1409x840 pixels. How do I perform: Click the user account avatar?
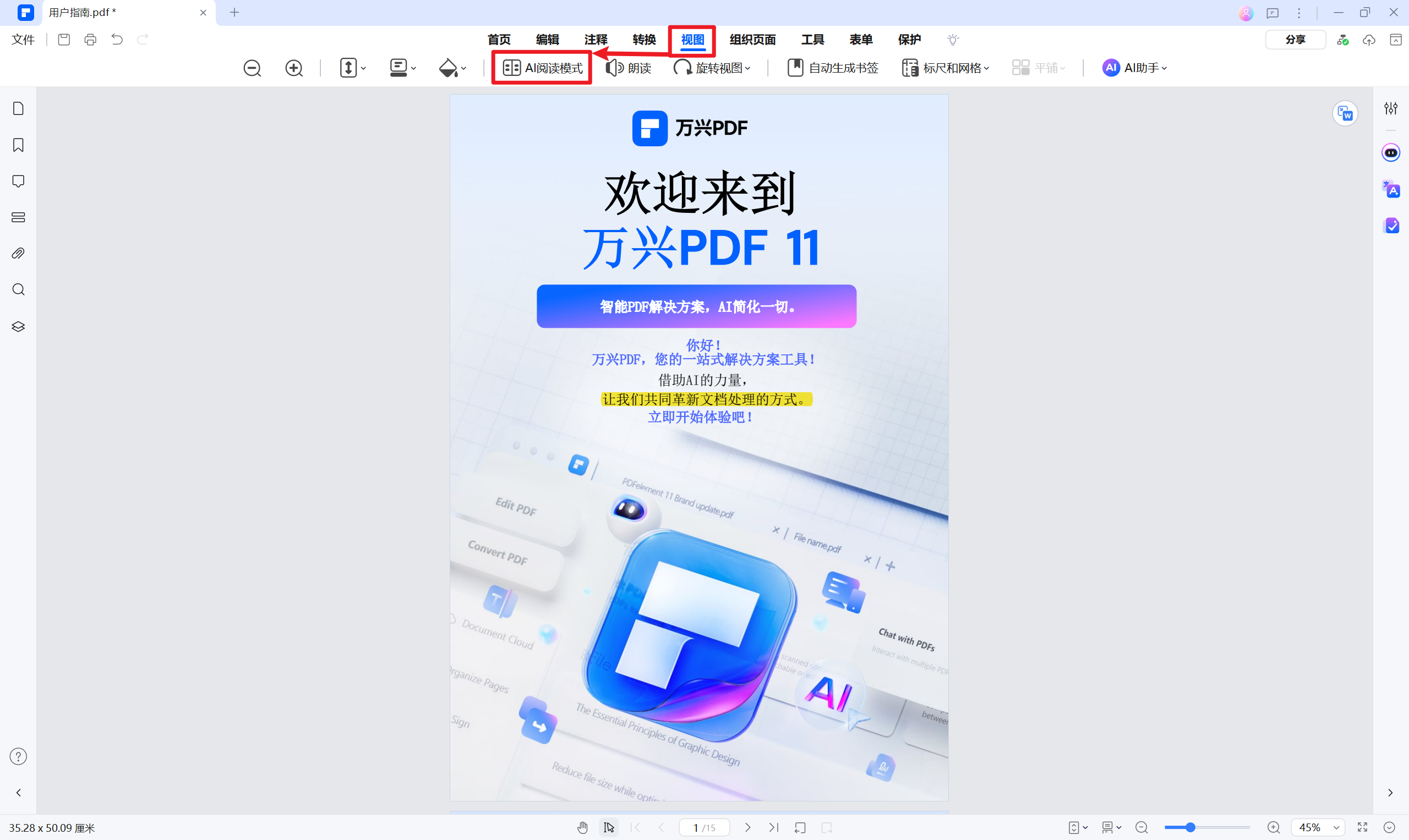coord(1246,13)
